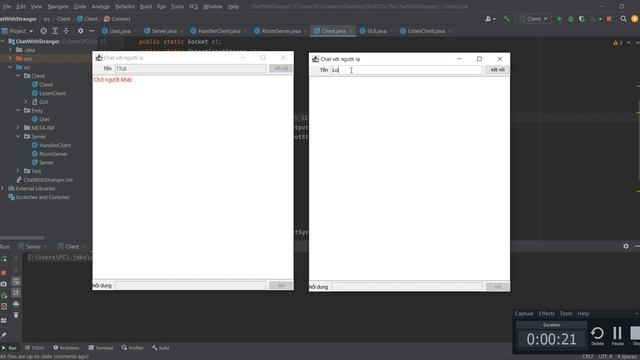The image size is (640, 360).
Task: Click message content field in right chat window
Action: [407, 287]
